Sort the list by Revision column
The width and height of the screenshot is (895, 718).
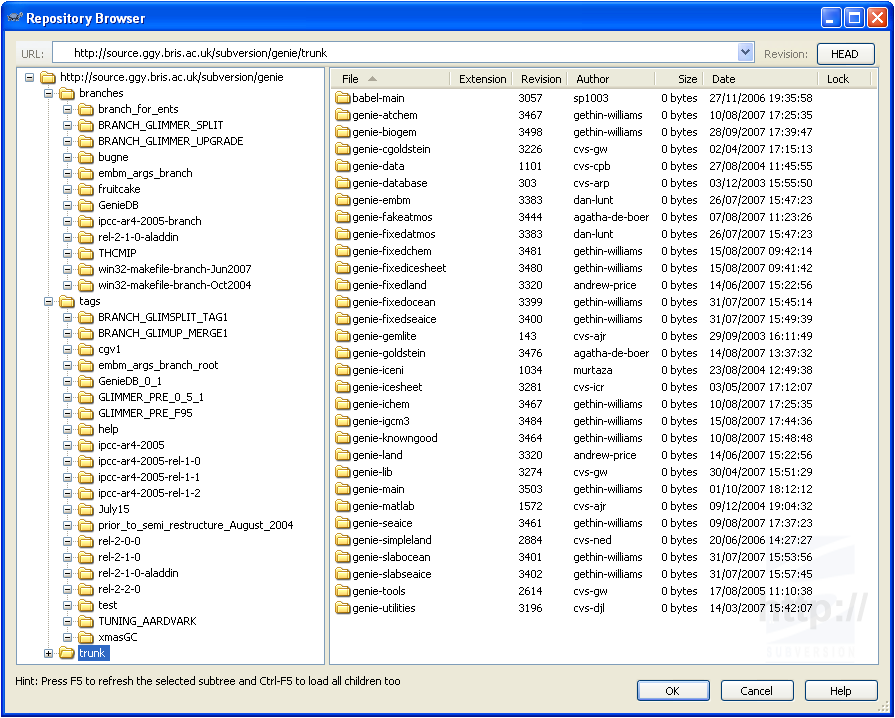pos(541,79)
